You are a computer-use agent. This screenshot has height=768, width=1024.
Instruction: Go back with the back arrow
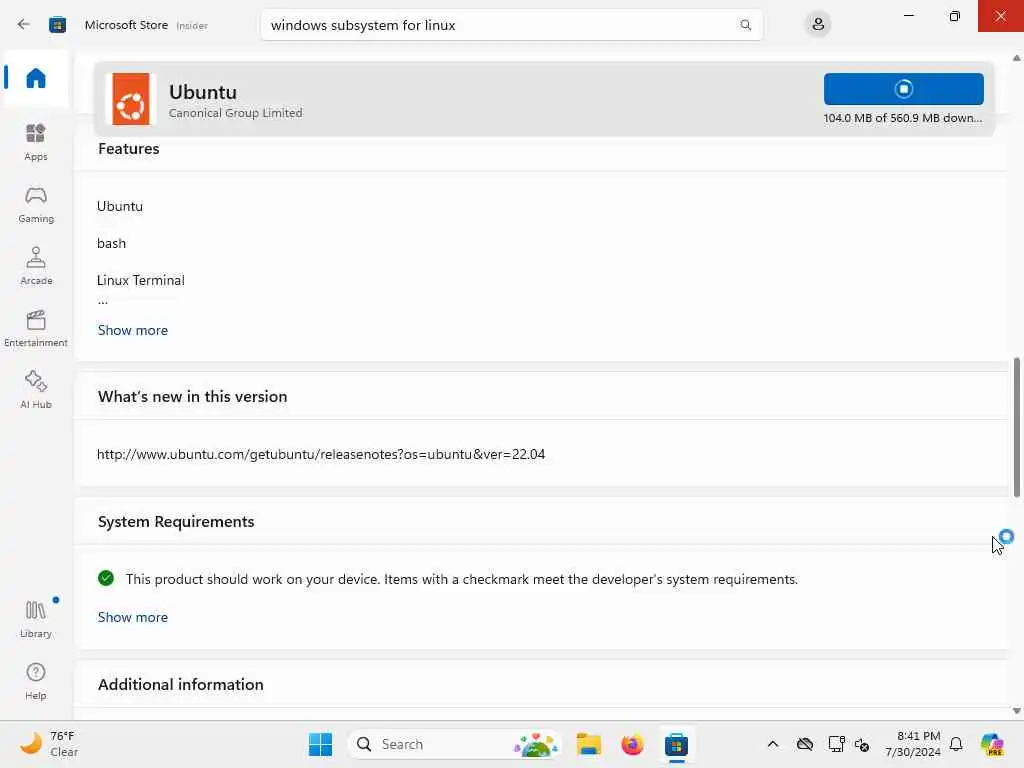24,25
